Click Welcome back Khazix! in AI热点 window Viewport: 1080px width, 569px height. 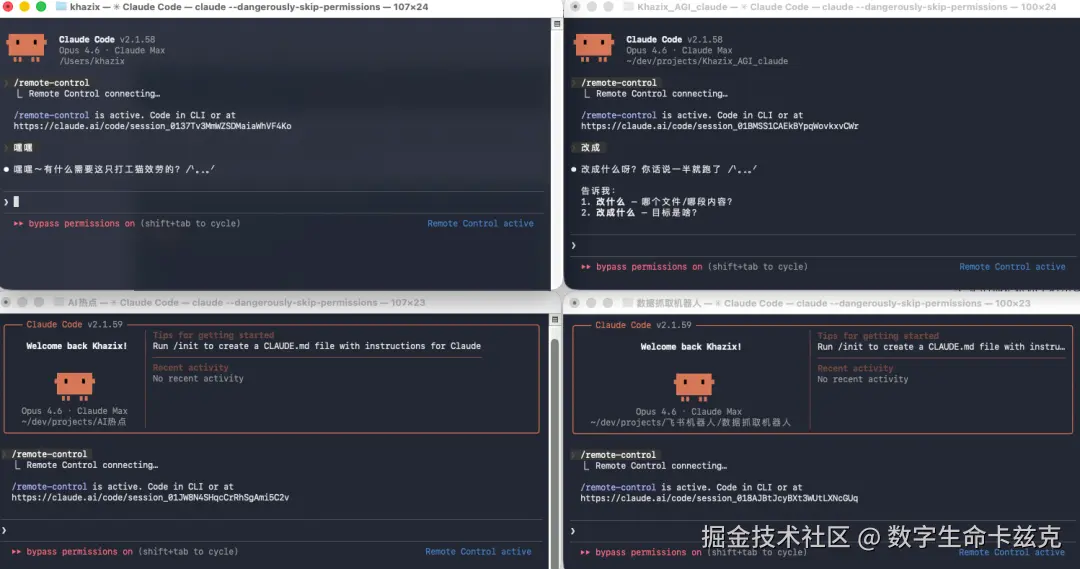[x=76, y=346]
